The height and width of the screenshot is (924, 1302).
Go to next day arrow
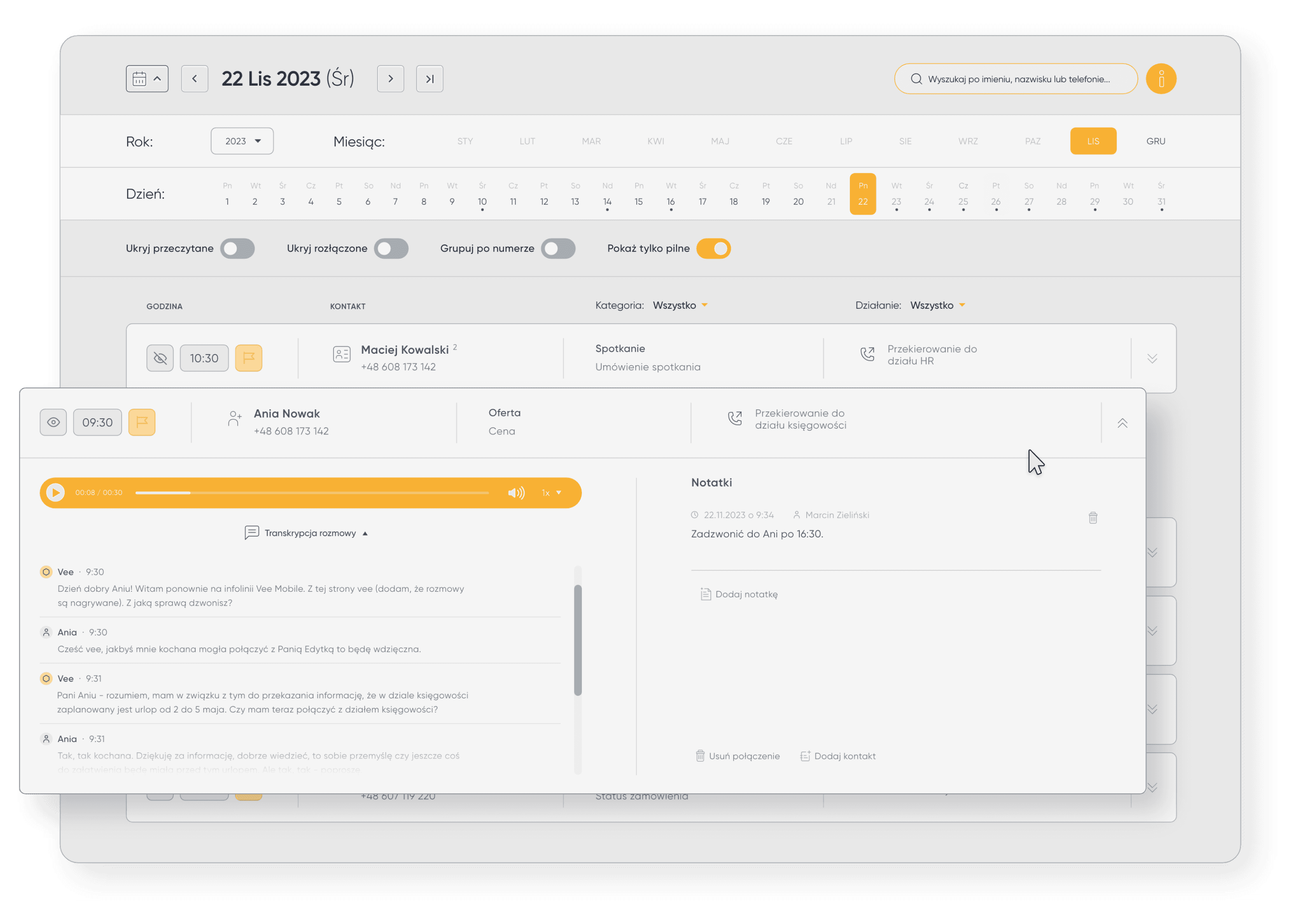pos(390,79)
